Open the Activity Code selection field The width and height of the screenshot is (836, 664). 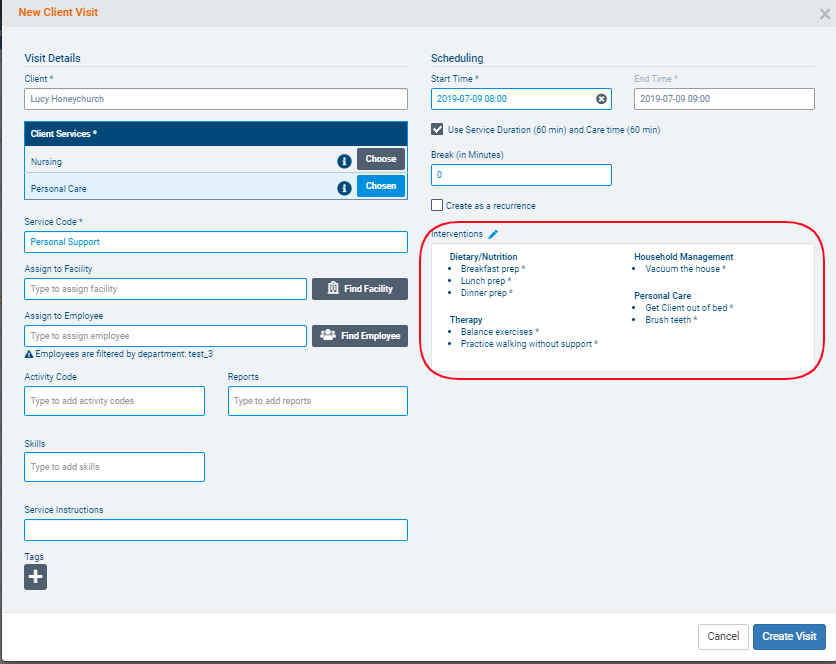point(115,401)
